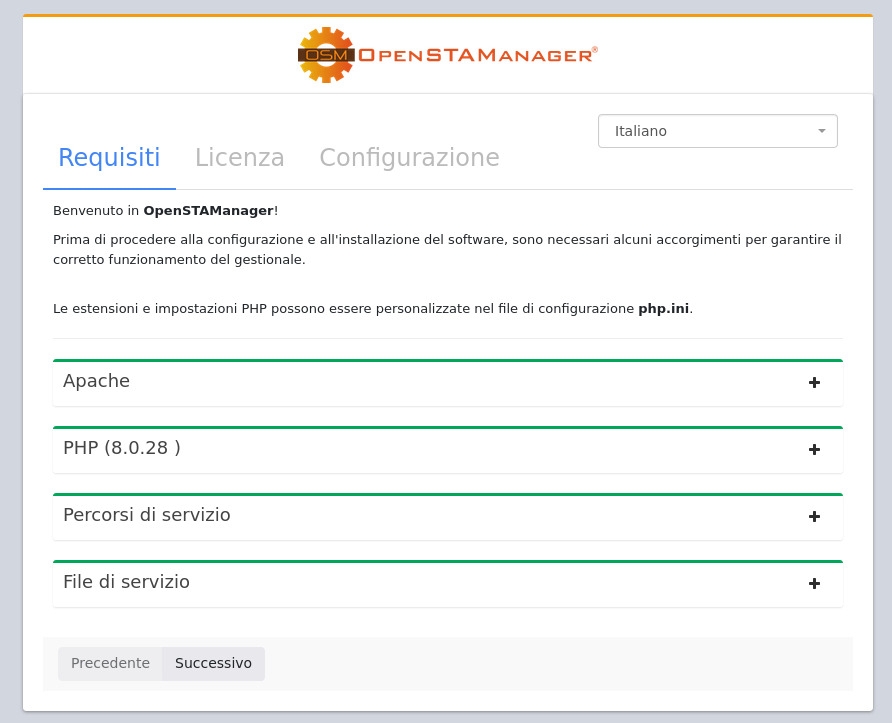This screenshot has width=892, height=723.
Task: Click the Percorsi di servizio heading
Action: pos(146,515)
